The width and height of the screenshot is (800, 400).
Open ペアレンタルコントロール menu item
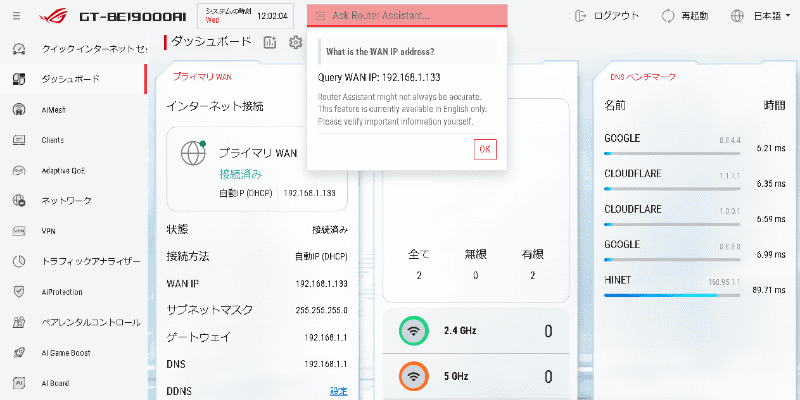click(91, 322)
